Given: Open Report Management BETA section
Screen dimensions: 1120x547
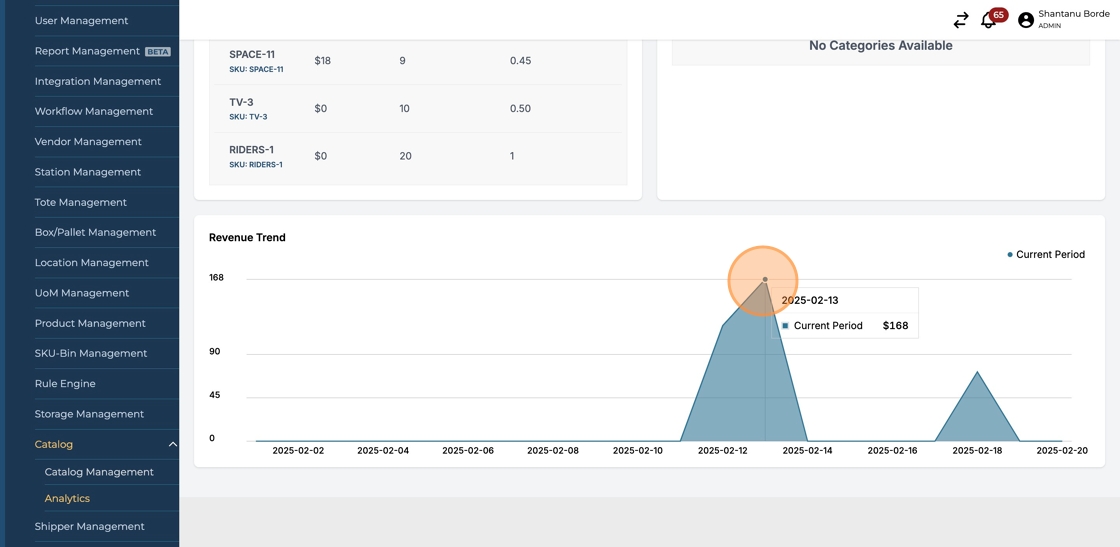Looking at the screenshot, I should (87, 51).
